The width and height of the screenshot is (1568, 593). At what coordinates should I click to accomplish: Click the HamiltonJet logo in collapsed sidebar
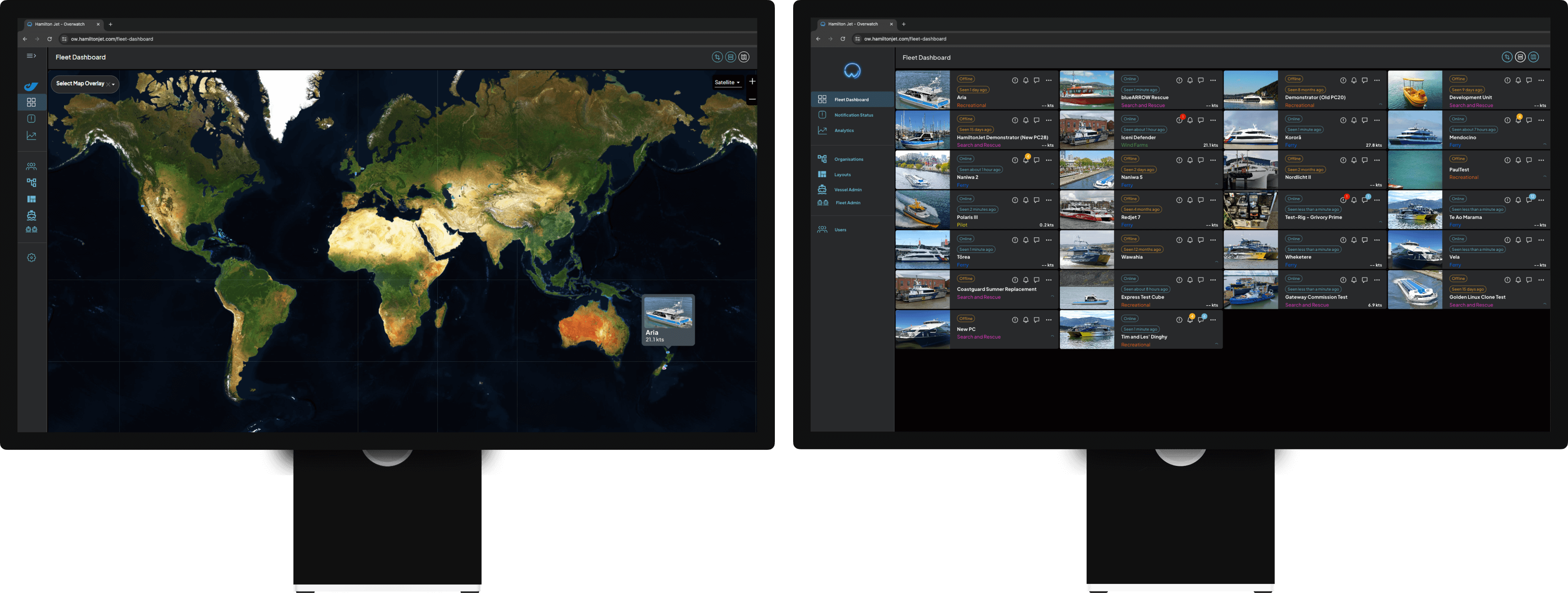click(31, 86)
